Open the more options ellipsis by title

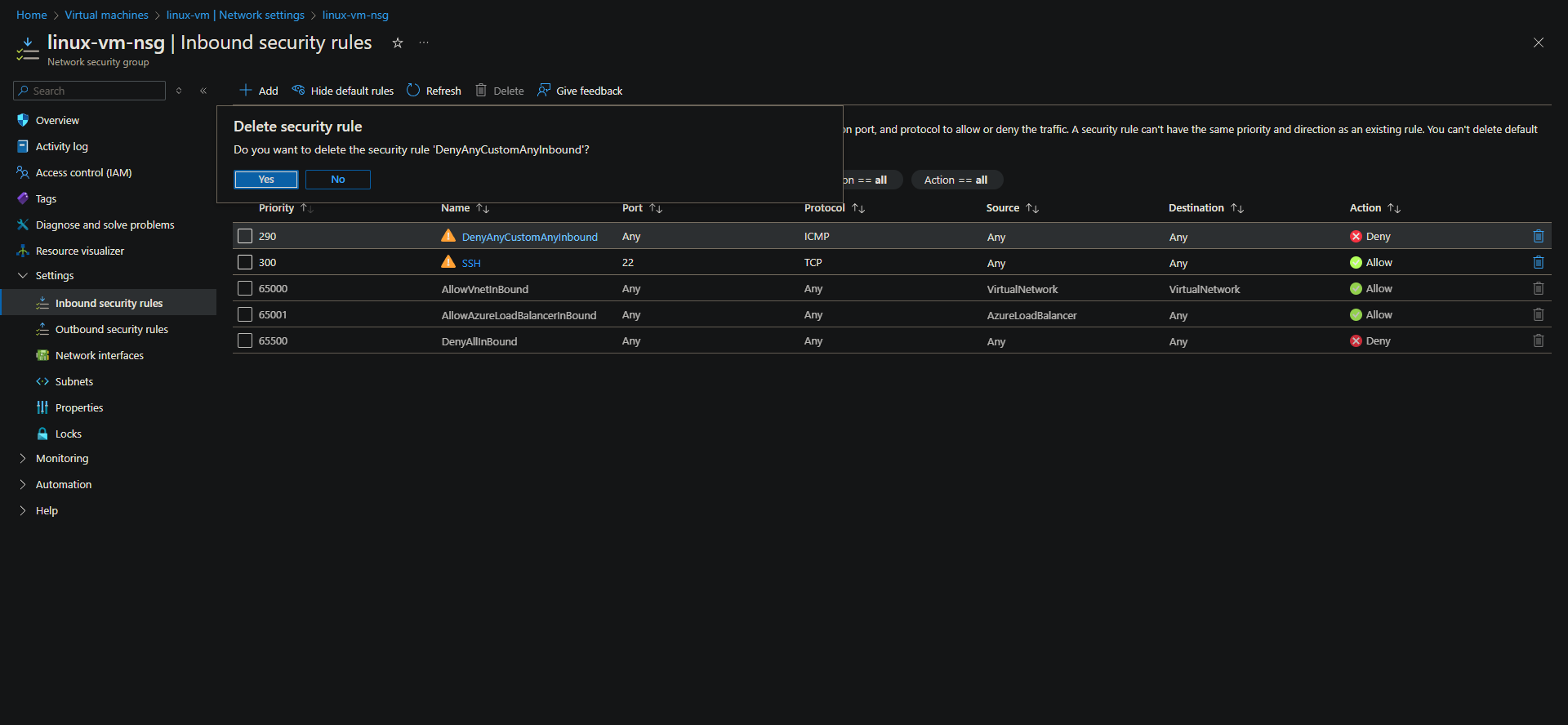pos(424,43)
